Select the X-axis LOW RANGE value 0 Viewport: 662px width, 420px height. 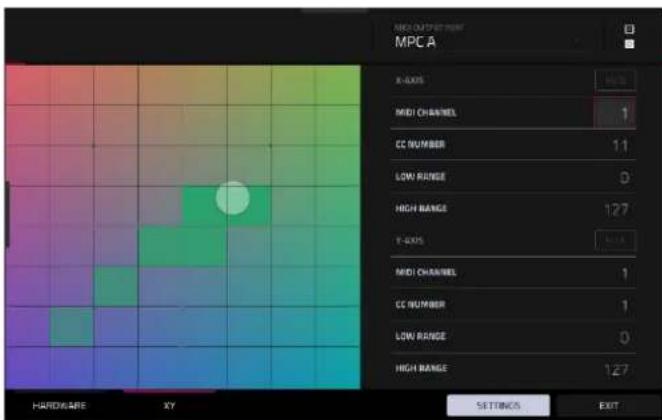tap(624, 177)
